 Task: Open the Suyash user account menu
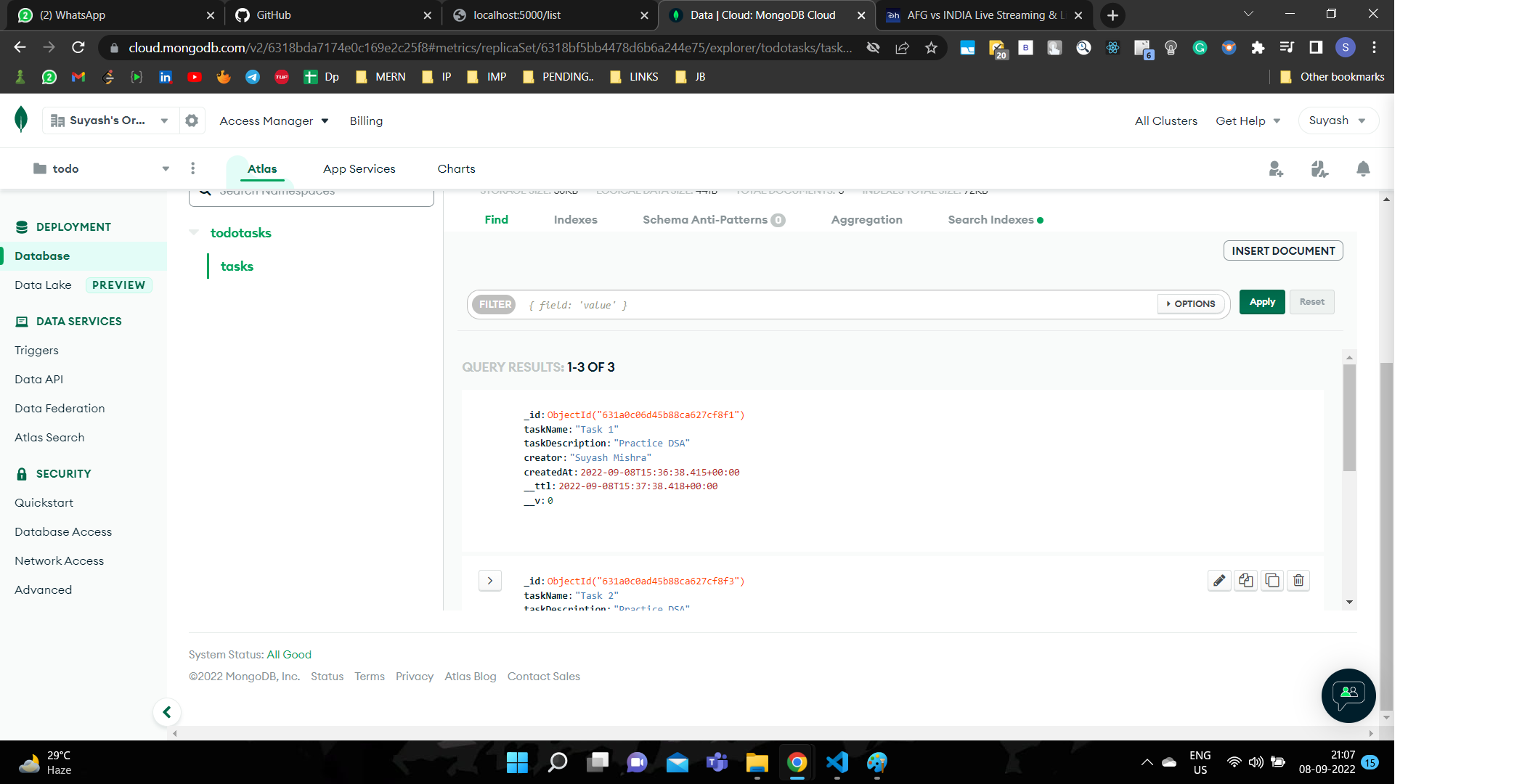[x=1338, y=121]
